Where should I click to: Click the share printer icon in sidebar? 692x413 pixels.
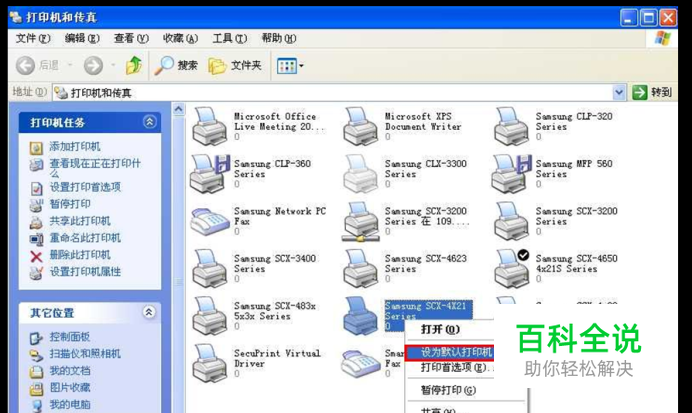click(36, 222)
